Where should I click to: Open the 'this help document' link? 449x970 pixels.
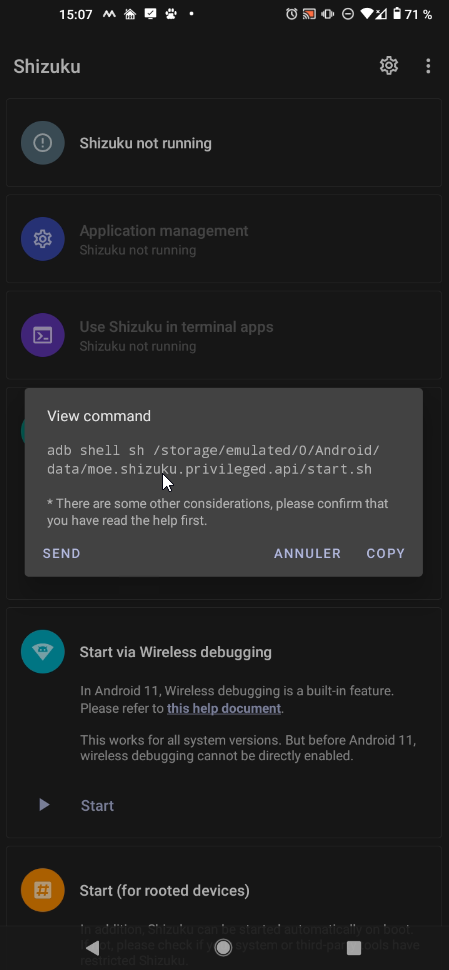click(x=224, y=709)
